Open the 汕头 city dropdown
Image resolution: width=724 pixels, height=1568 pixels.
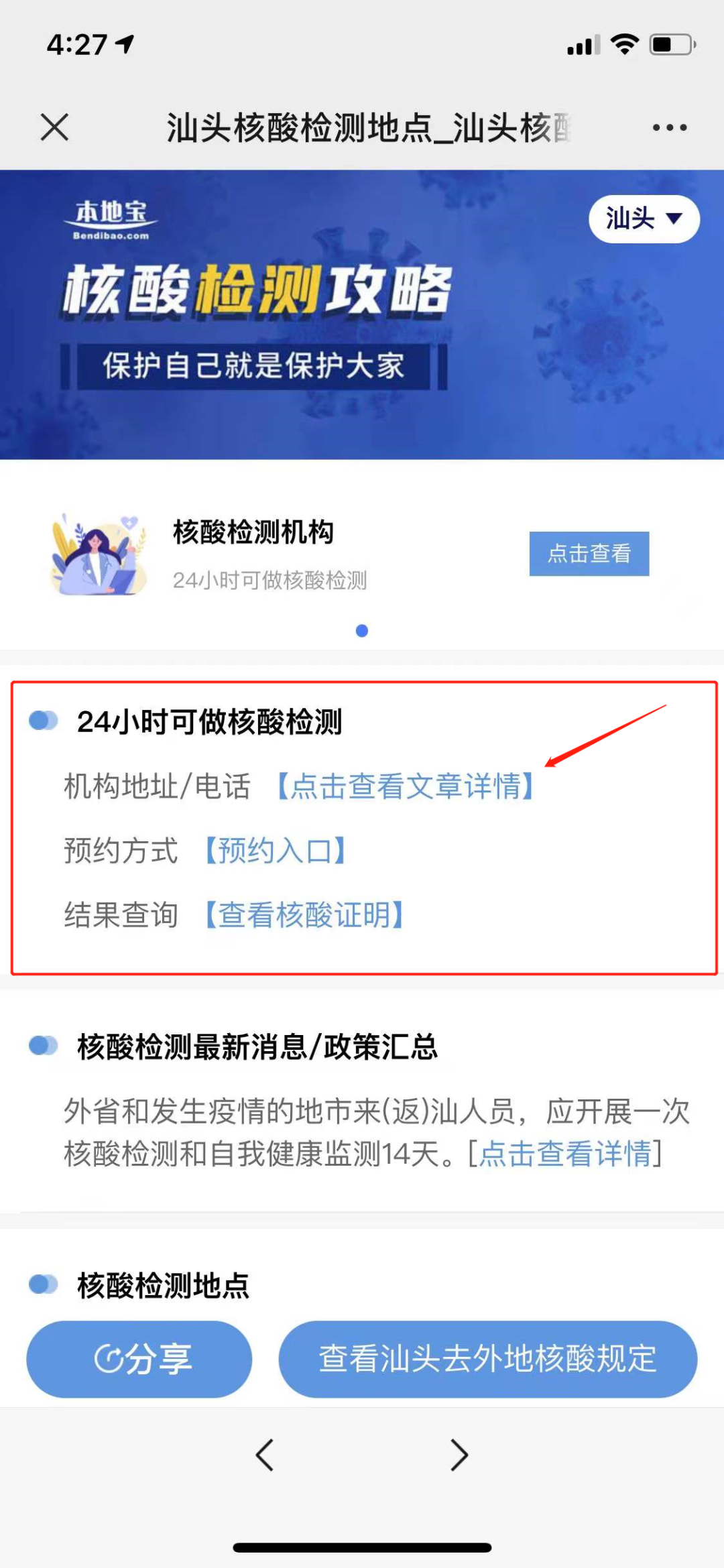coord(644,219)
